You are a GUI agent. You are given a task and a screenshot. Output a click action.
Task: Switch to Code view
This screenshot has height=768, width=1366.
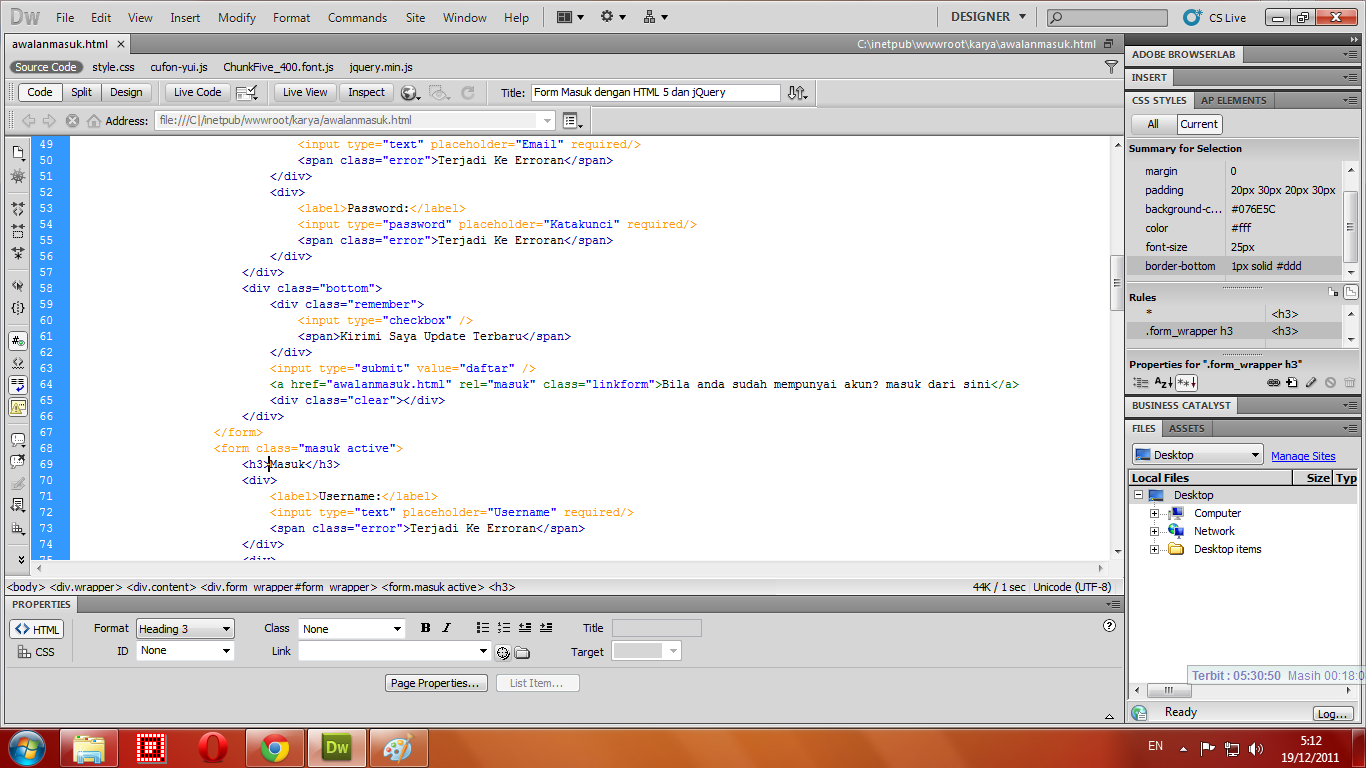(x=40, y=92)
